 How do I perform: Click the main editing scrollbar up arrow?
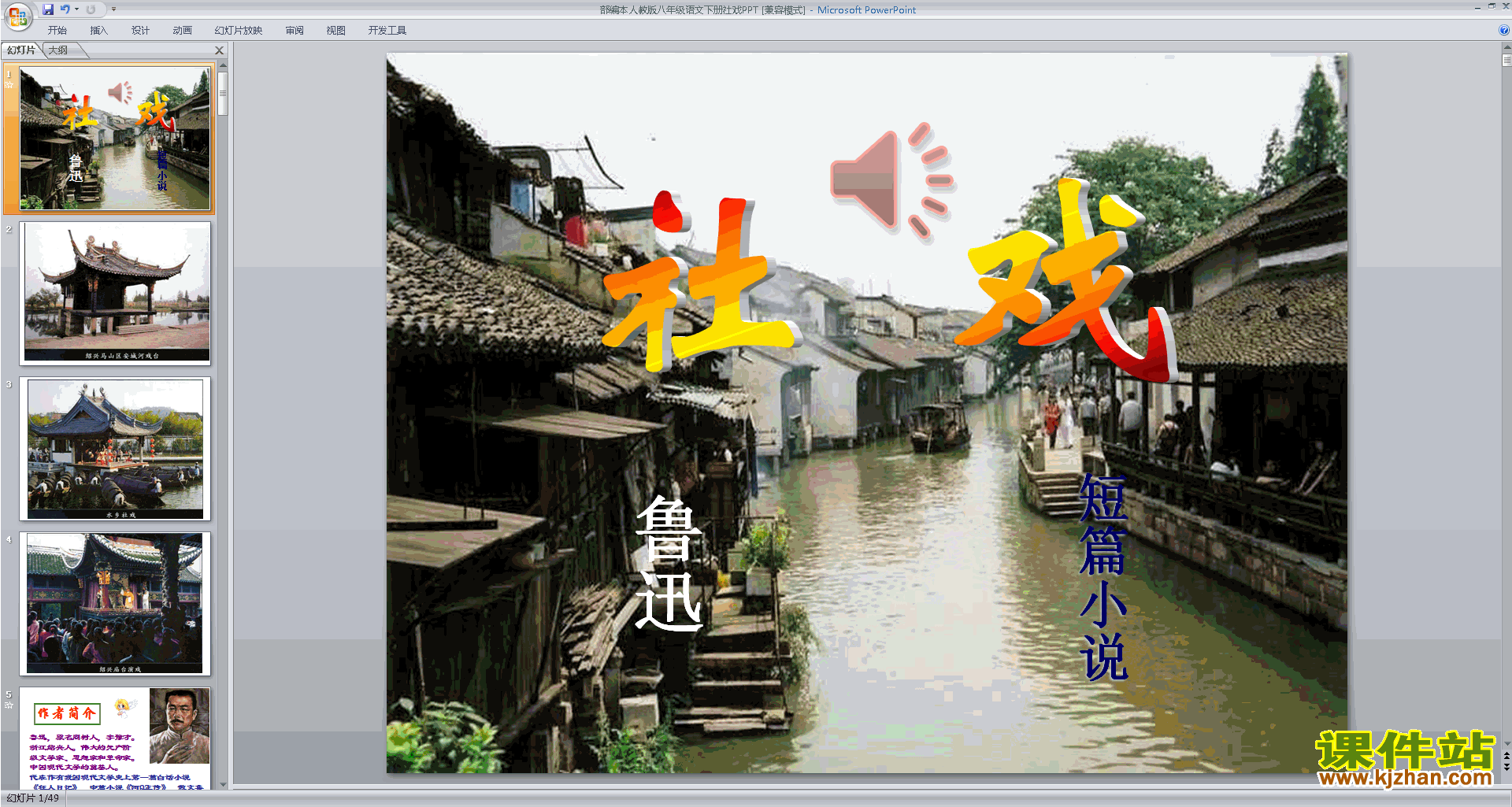point(1506,48)
